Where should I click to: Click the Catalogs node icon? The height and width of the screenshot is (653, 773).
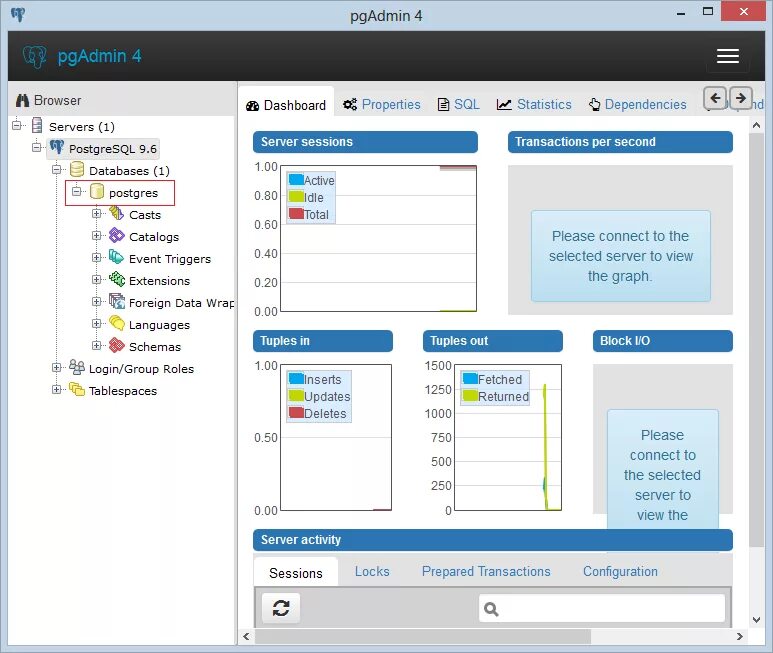click(x=116, y=236)
